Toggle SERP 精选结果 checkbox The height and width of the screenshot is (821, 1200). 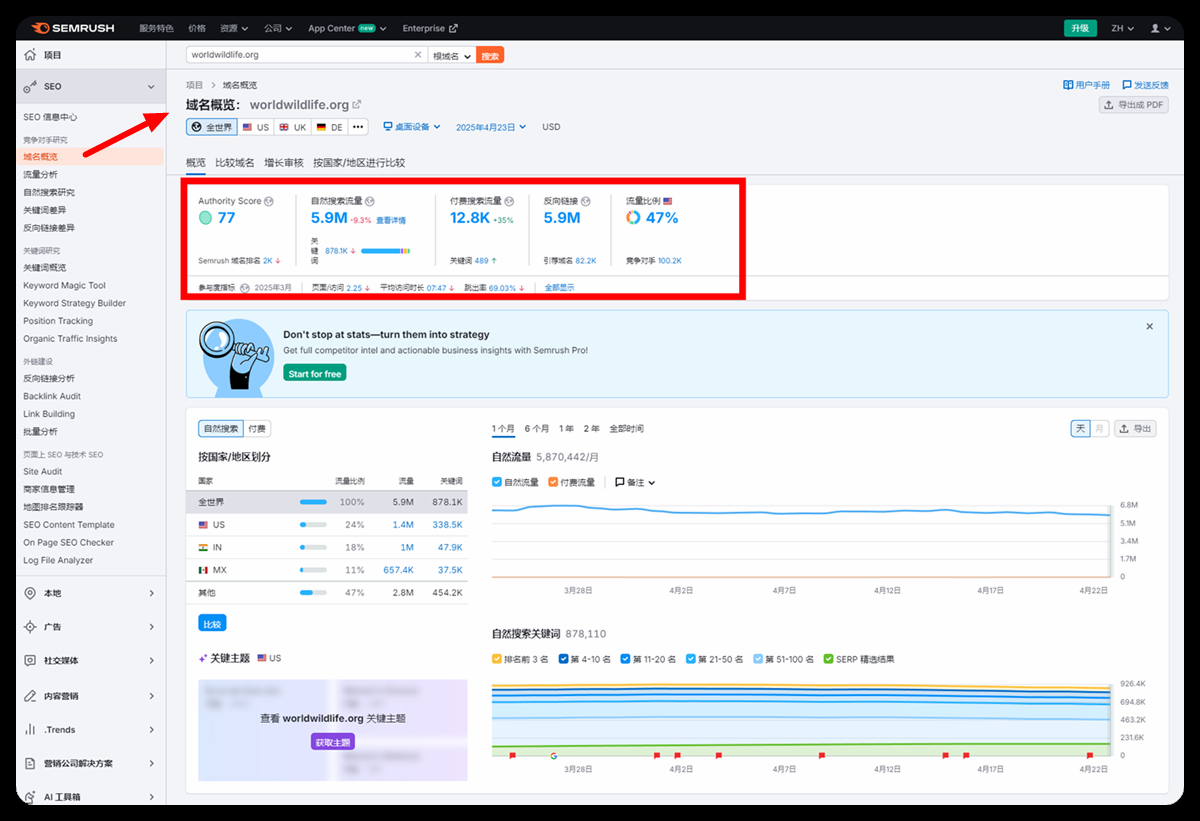point(827,659)
